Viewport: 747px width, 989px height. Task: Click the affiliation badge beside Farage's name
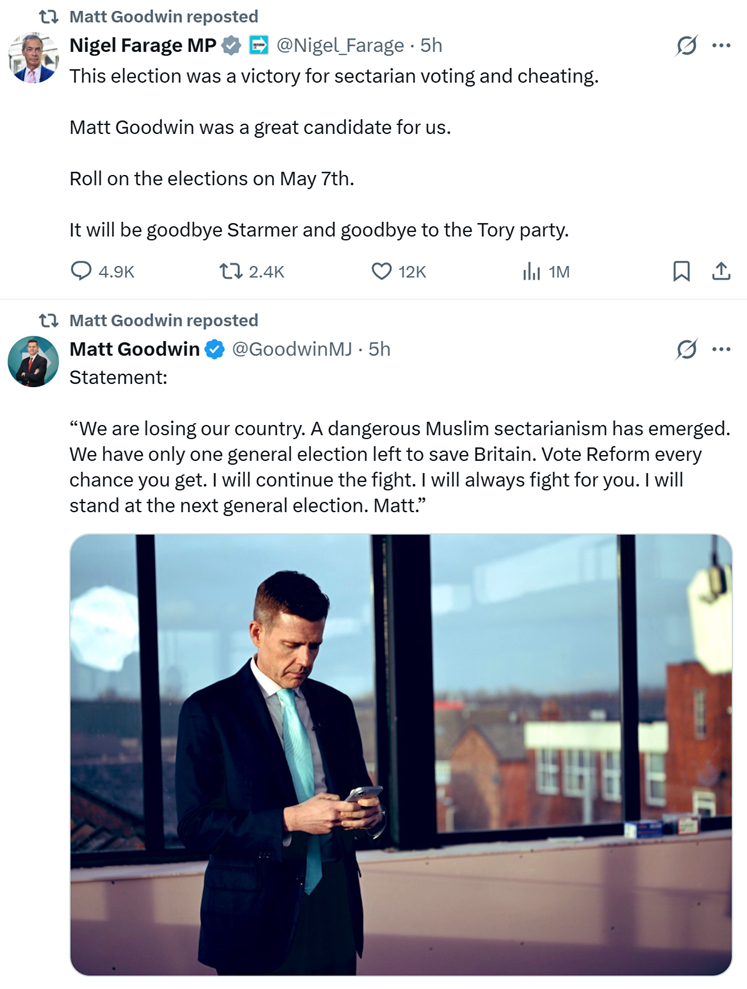point(259,45)
